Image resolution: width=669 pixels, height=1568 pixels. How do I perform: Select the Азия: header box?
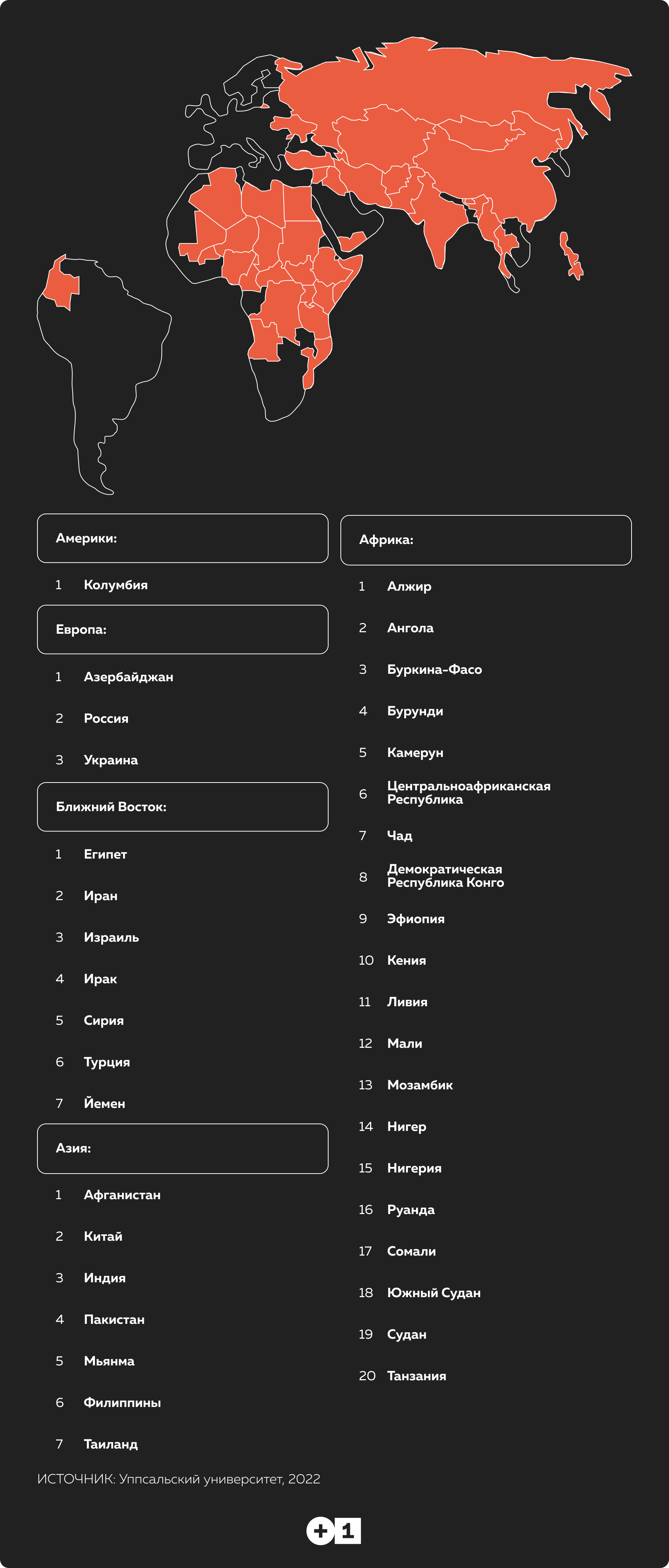[182, 1148]
